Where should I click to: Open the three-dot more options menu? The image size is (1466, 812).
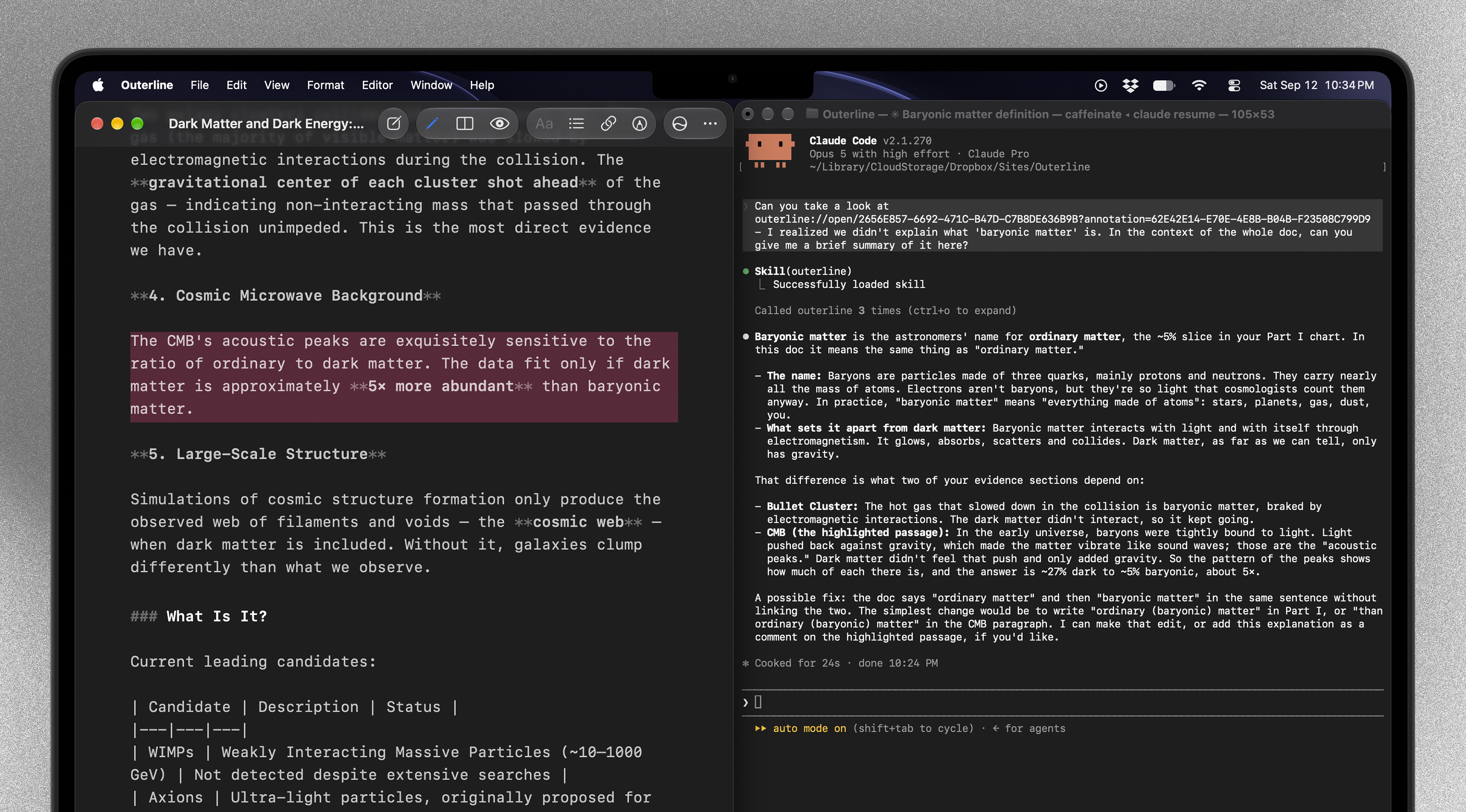pos(710,124)
